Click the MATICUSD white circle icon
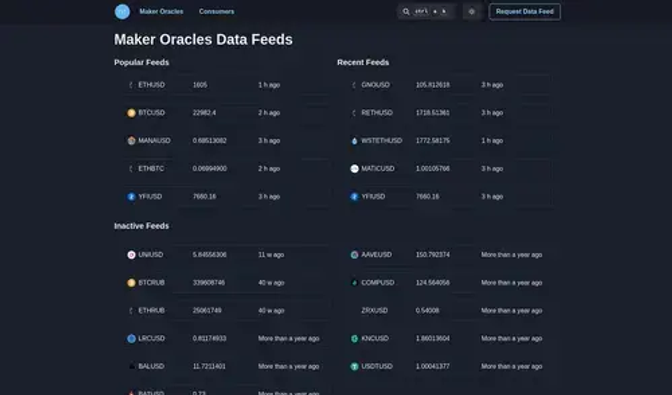 354,169
